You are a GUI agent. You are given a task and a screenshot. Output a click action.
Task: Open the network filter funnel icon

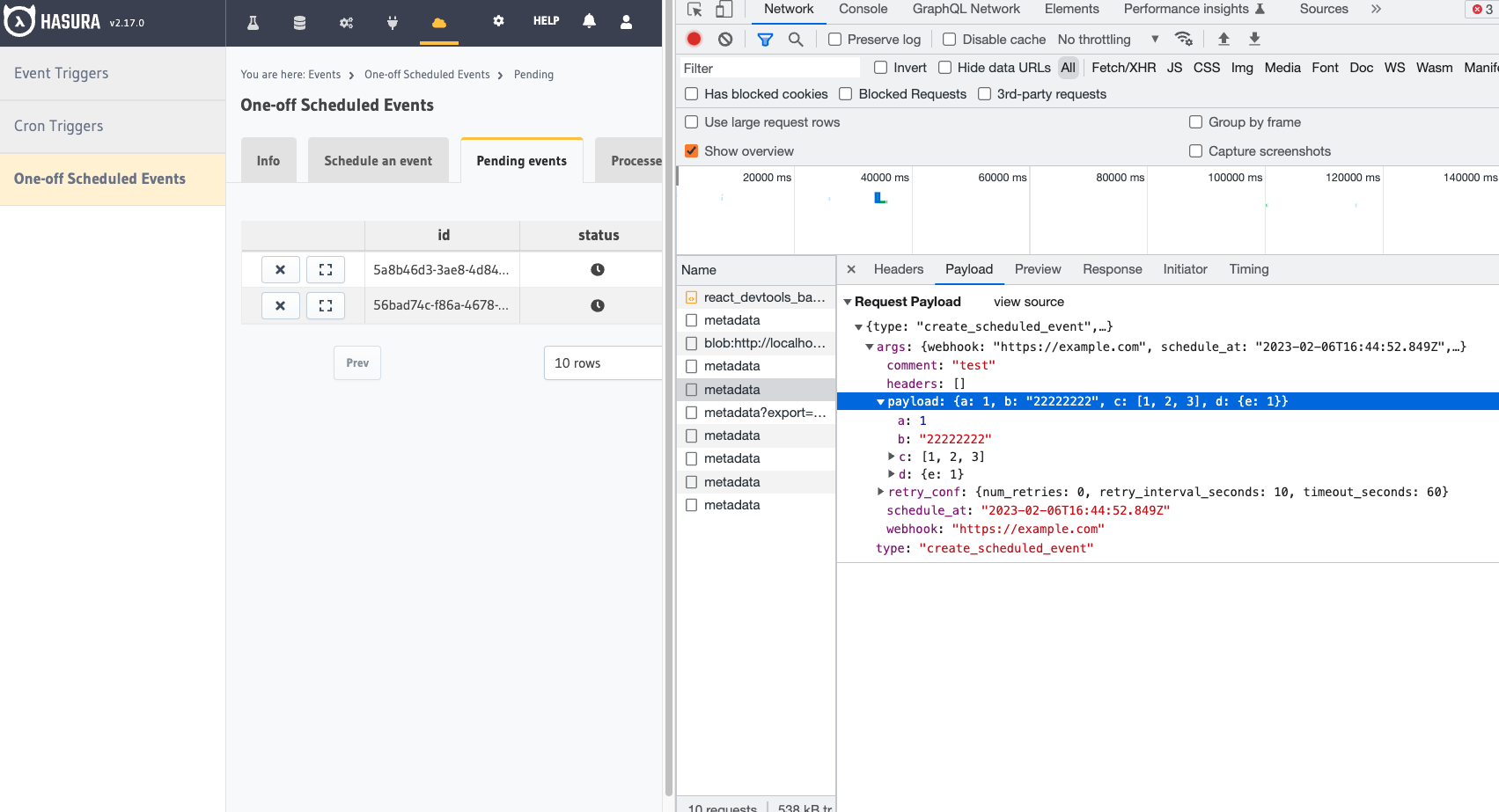[x=765, y=39]
